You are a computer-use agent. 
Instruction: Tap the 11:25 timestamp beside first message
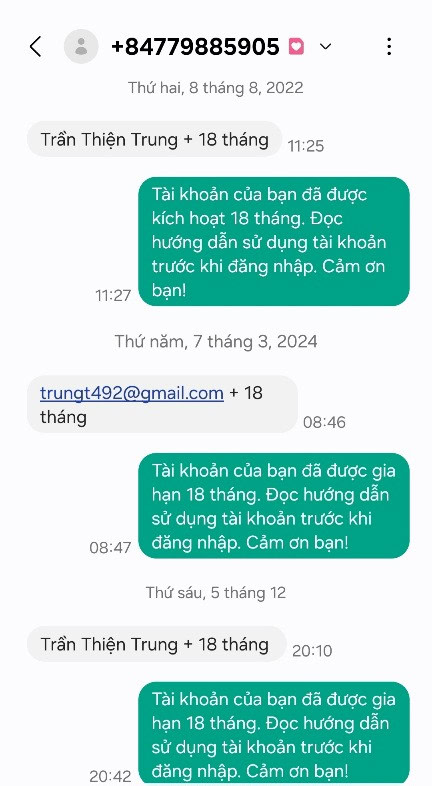click(306, 146)
